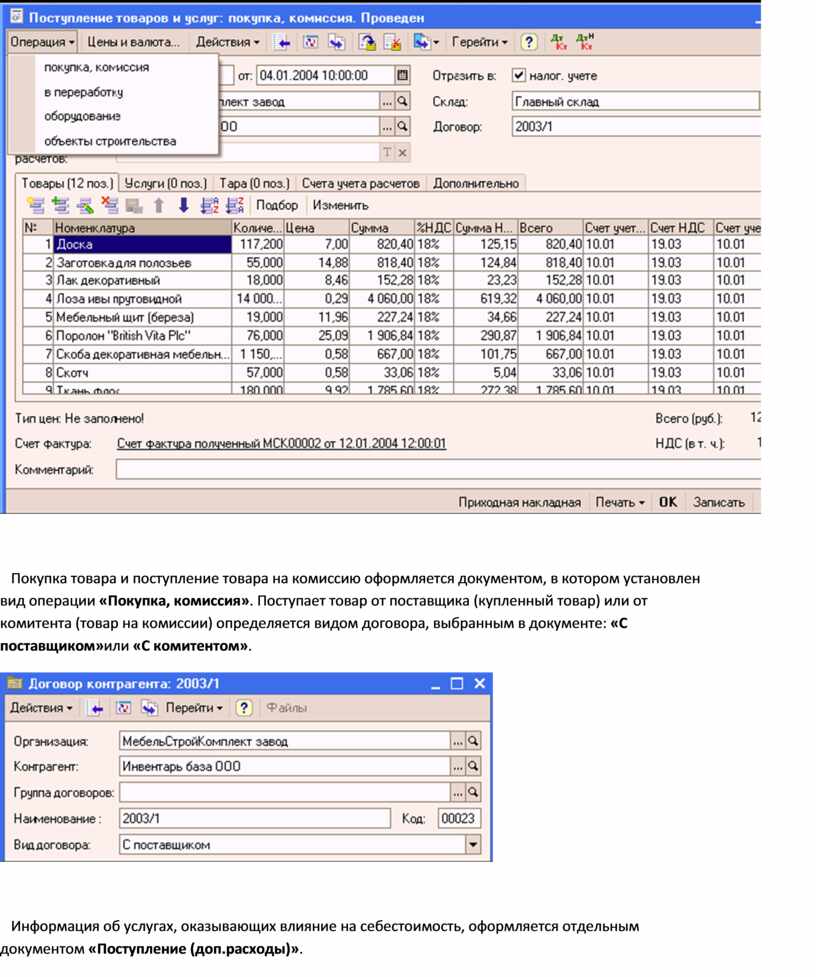
Task: Select the 'Лак декоративный' table cell
Action: coord(142,280)
